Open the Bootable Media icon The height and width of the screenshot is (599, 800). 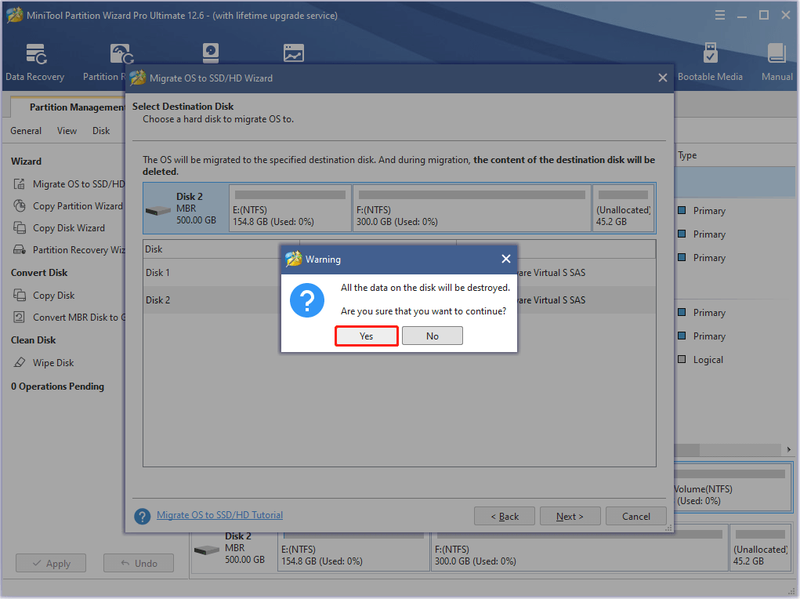coord(710,53)
